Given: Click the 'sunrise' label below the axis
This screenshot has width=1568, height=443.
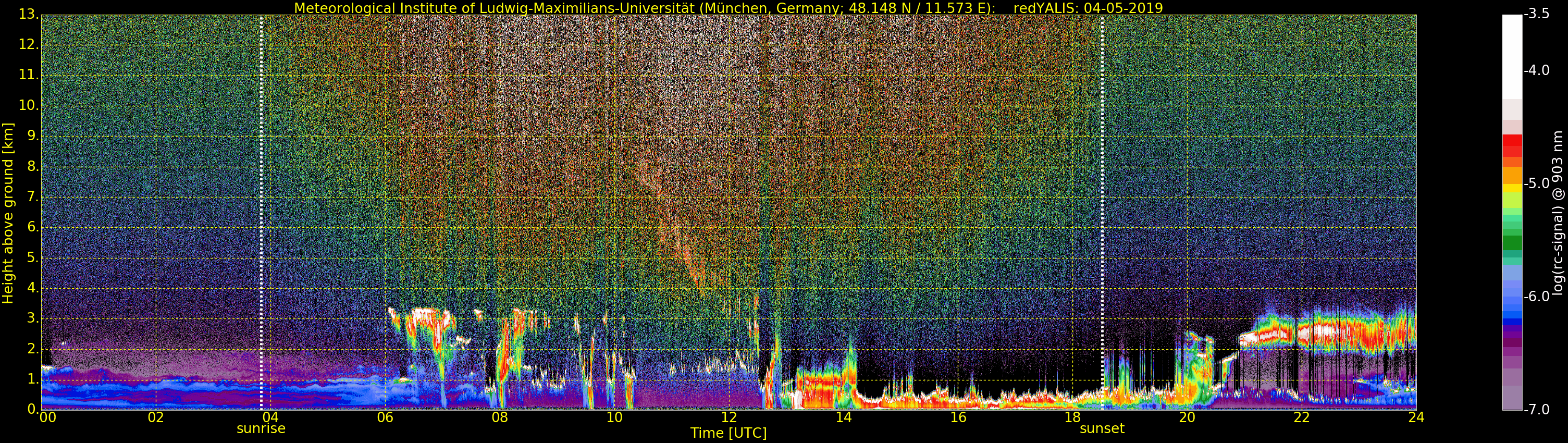Looking at the screenshot, I should pos(261,428).
